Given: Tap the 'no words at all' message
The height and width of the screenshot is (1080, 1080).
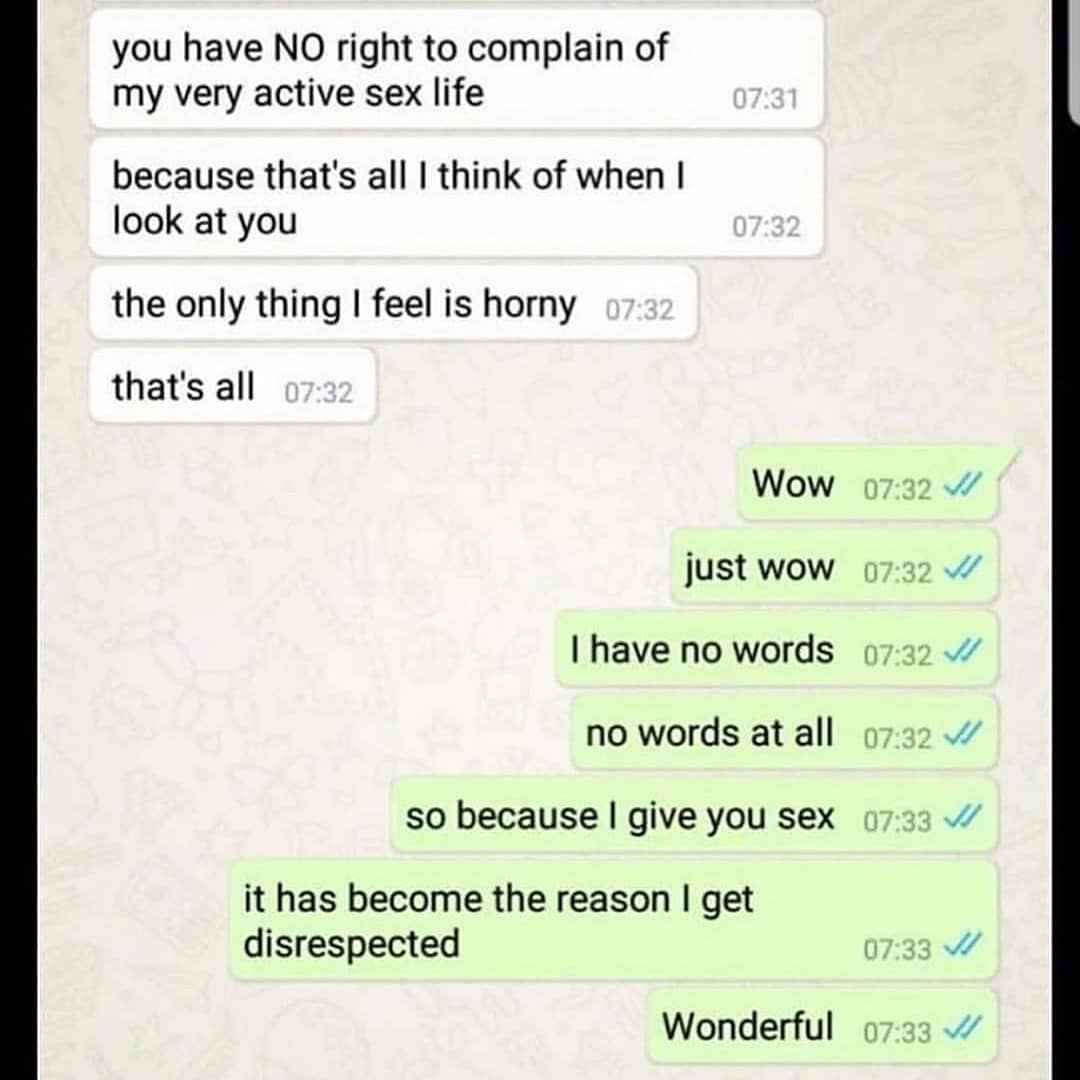Looking at the screenshot, I should pos(785,732).
